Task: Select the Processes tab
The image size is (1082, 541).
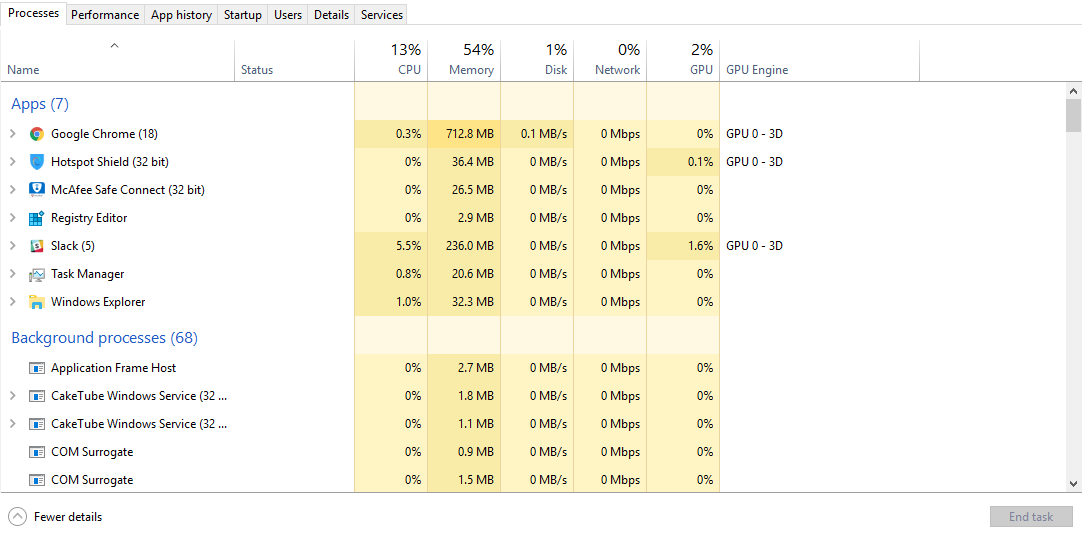Action: 34,13
